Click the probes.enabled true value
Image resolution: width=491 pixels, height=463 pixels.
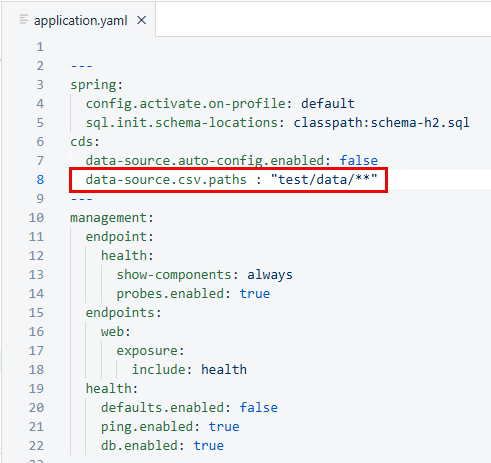[x=255, y=294]
